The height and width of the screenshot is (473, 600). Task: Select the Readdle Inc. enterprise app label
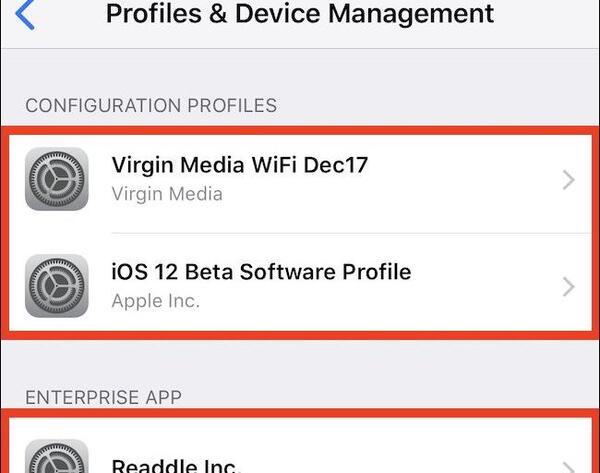coord(175,465)
